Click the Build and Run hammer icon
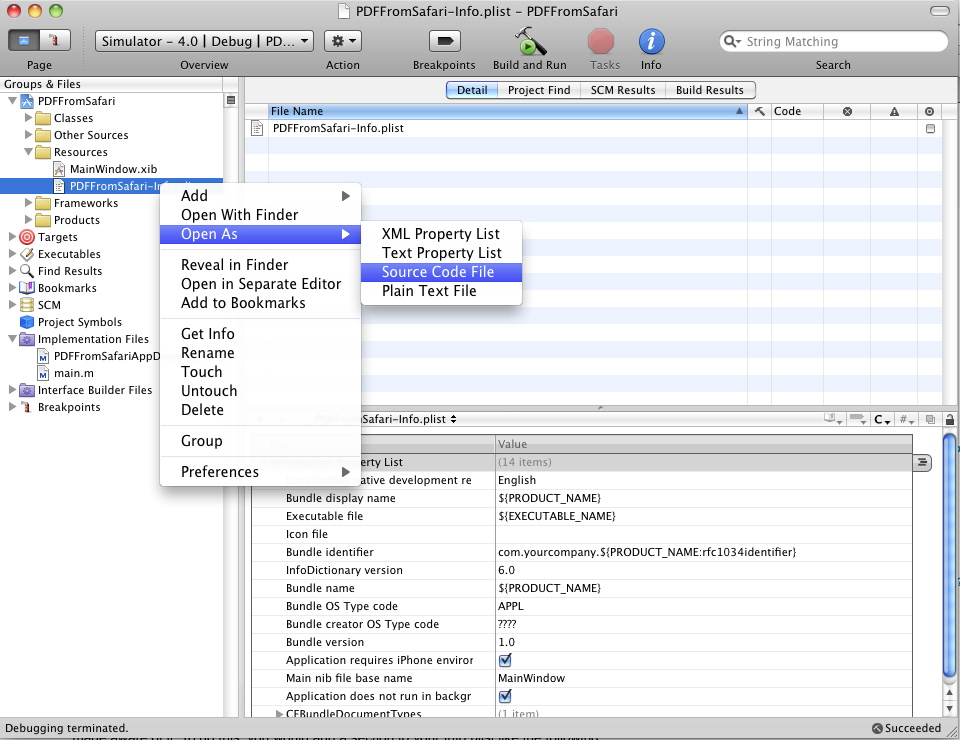The width and height of the screenshot is (960, 740). pyautogui.click(x=529, y=42)
